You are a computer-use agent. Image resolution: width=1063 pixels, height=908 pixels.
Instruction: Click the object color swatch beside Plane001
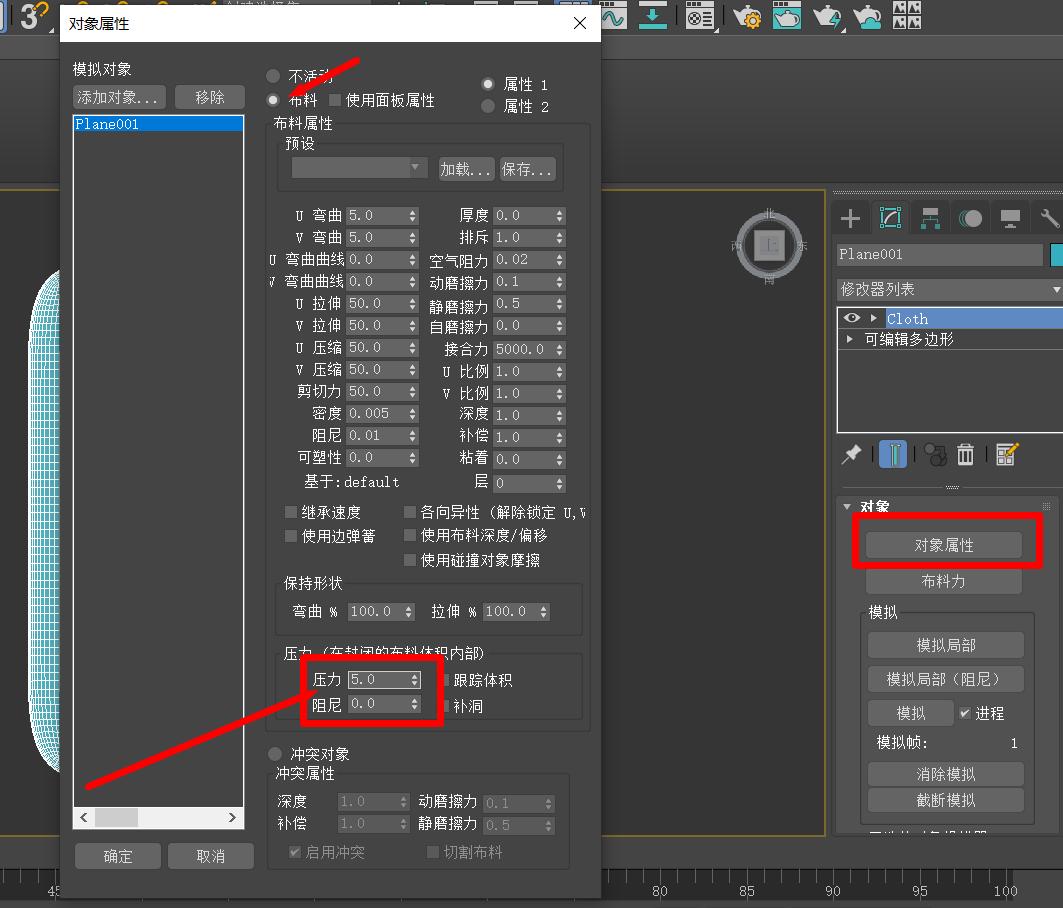[1056, 254]
